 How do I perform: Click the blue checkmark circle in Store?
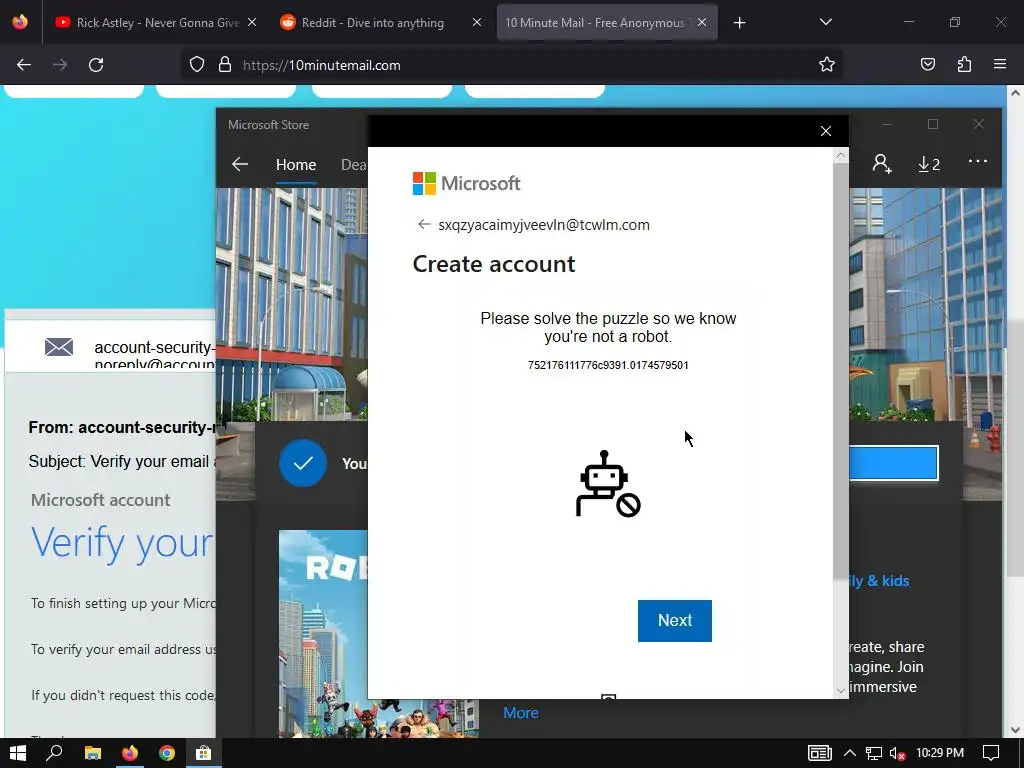(x=302, y=463)
